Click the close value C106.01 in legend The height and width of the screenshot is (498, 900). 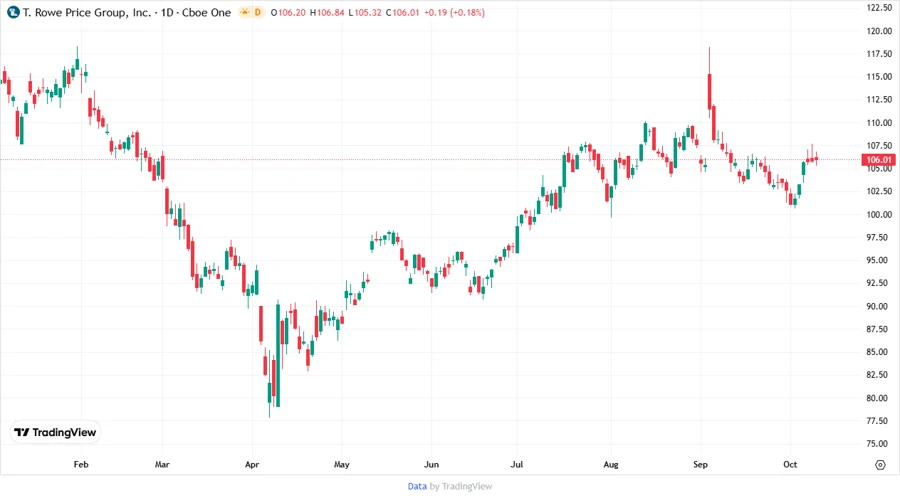pyautogui.click(x=402, y=13)
